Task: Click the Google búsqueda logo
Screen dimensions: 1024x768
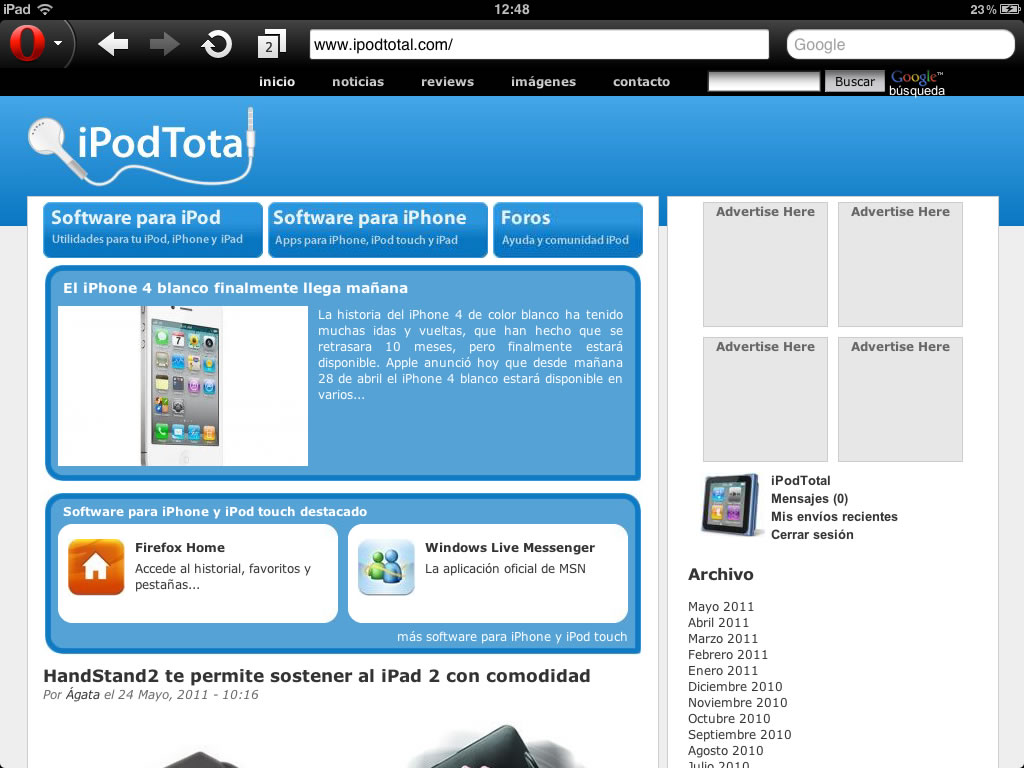Action: pyautogui.click(x=917, y=83)
